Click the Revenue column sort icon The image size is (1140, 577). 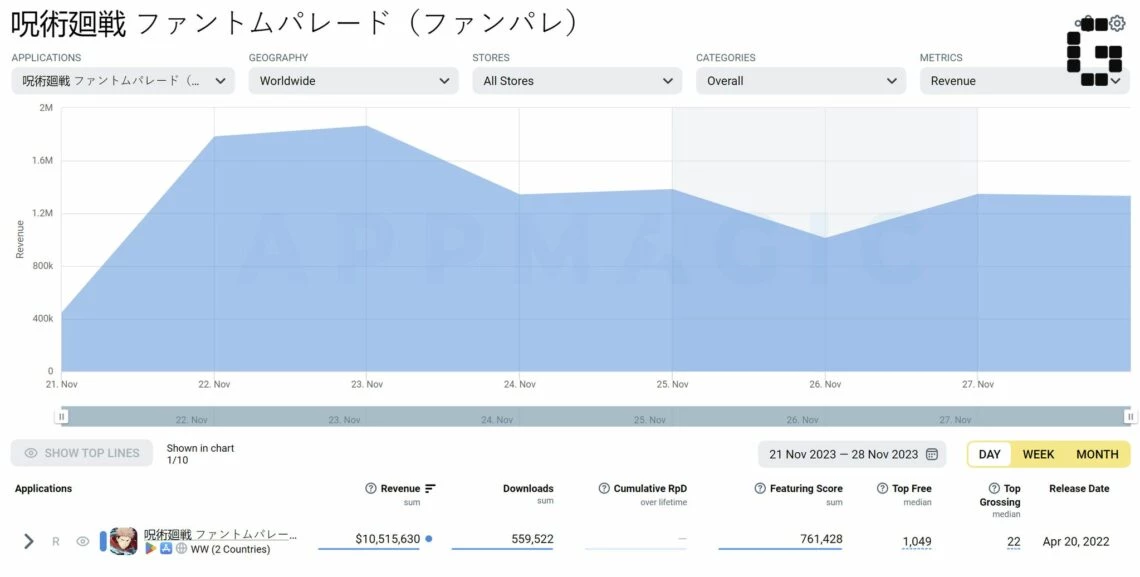click(x=430, y=488)
